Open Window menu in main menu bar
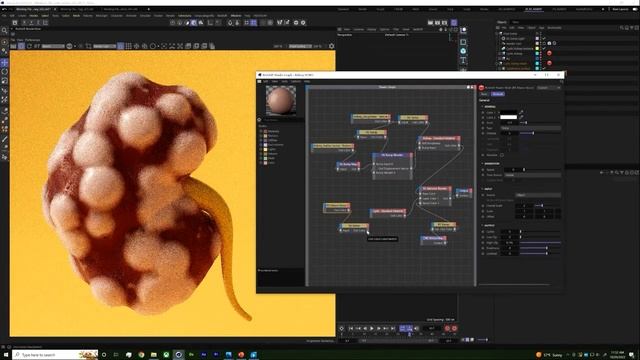The height and width of the screenshot is (360, 640). 236,16
